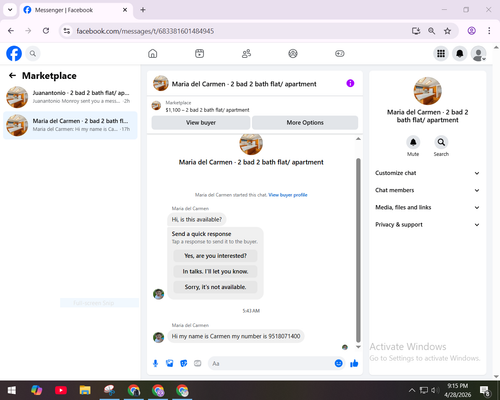The height and width of the screenshot is (400, 500).
Task: Open the Chrome install app icon
Action: 416,31
